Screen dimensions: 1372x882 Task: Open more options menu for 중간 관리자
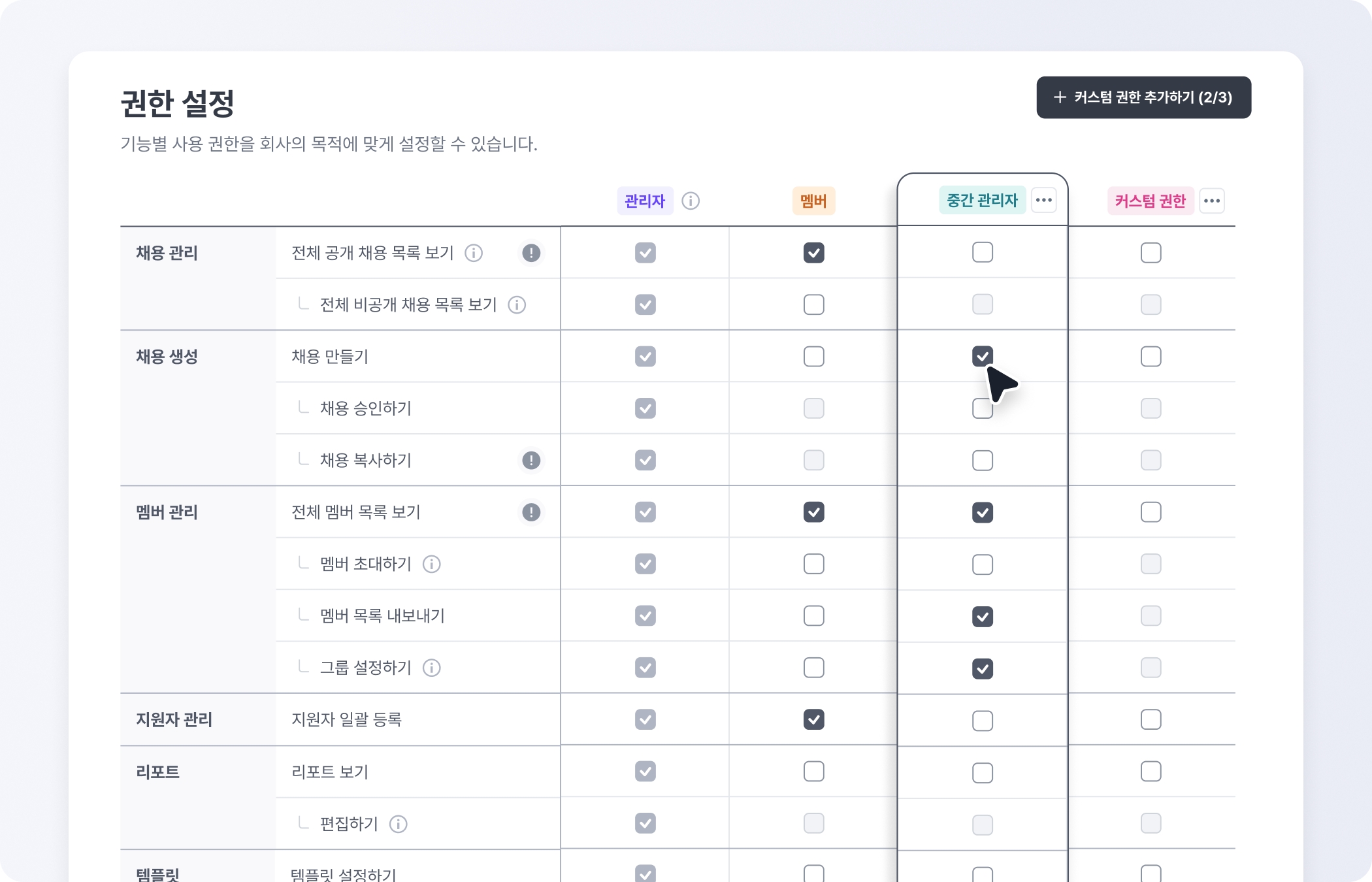pos(1043,200)
